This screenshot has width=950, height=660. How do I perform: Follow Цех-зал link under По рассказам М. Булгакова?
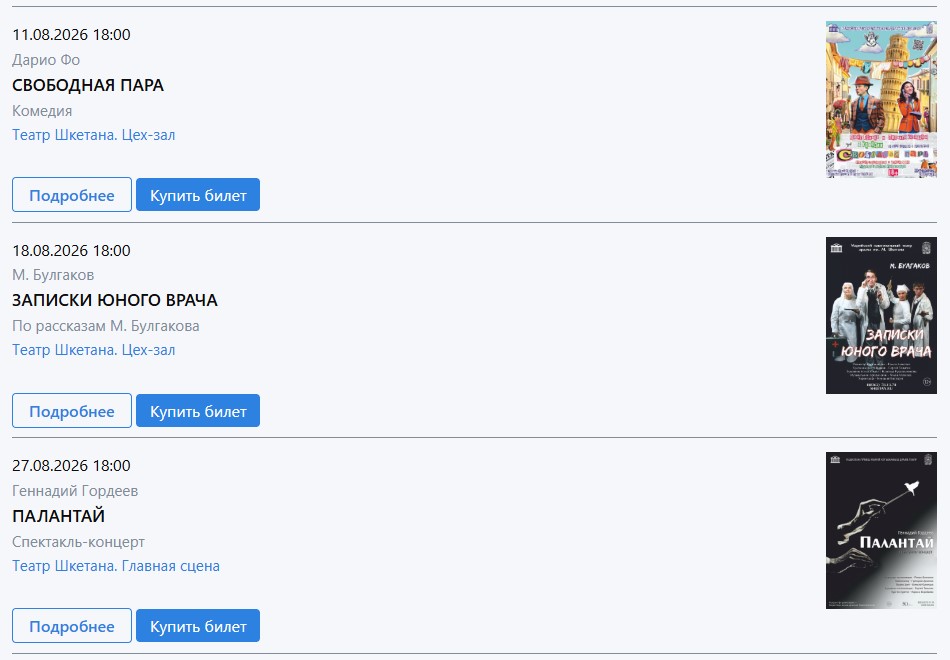[93, 350]
